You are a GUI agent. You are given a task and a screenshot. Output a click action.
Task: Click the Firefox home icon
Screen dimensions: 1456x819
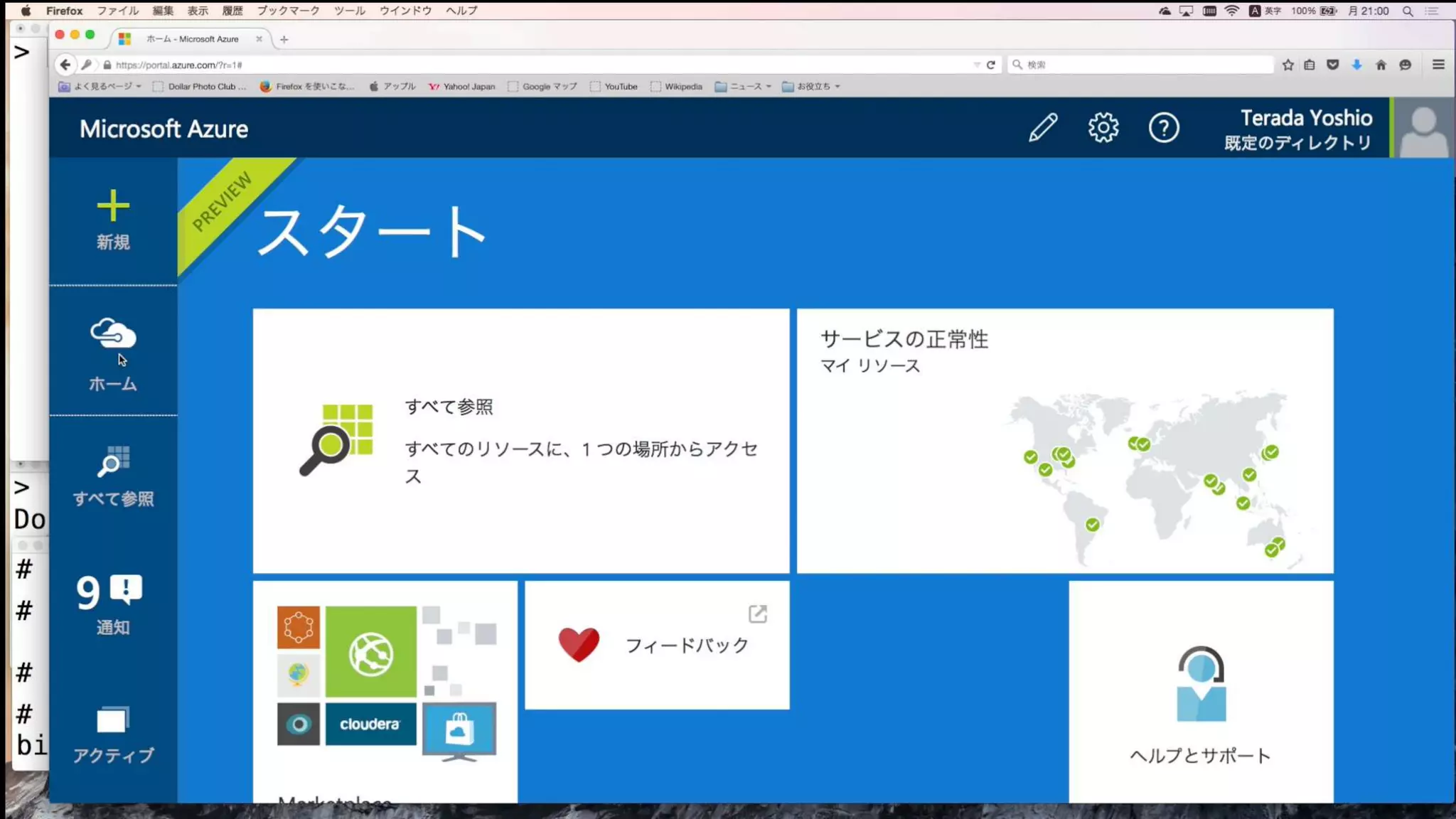1381,65
